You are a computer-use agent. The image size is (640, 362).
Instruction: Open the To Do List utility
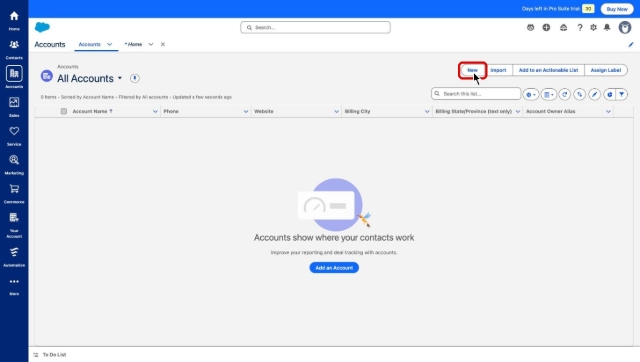(50, 355)
